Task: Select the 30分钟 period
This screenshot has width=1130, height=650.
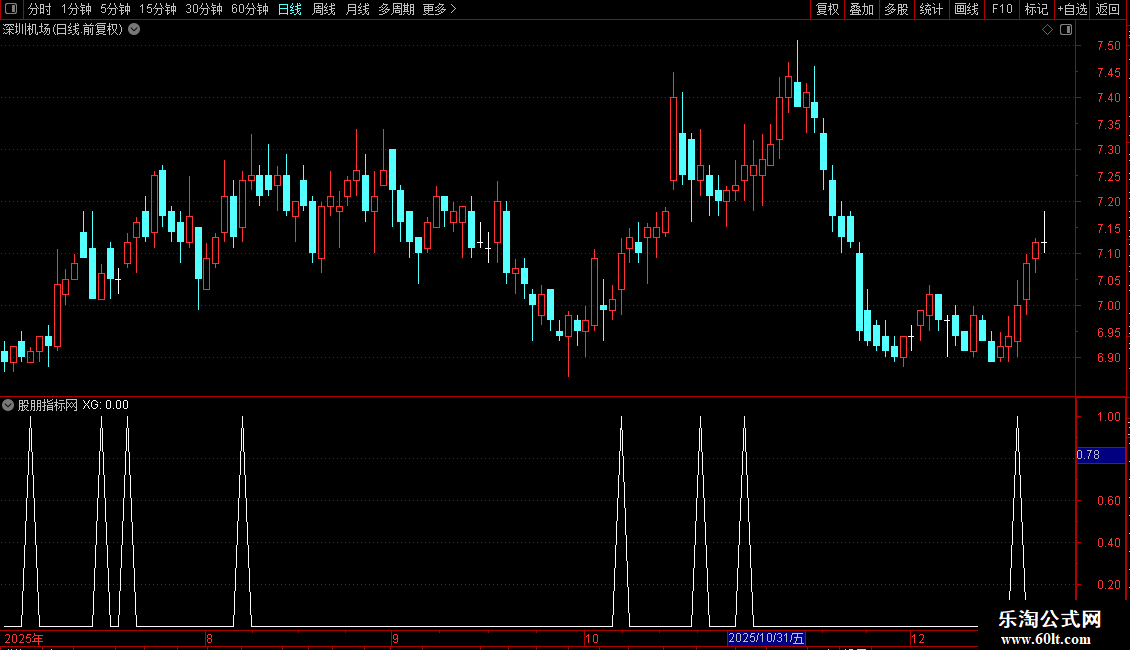Action: (x=204, y=9)
